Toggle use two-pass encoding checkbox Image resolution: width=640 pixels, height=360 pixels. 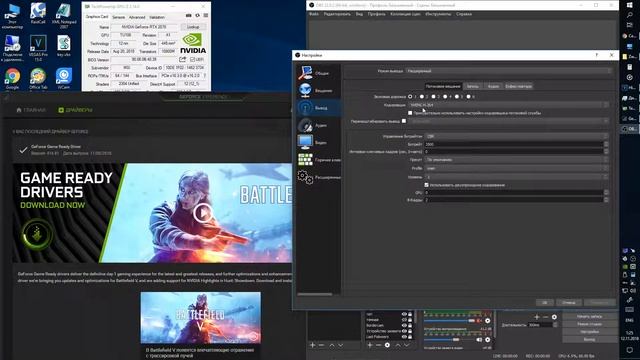coord(427,185)
